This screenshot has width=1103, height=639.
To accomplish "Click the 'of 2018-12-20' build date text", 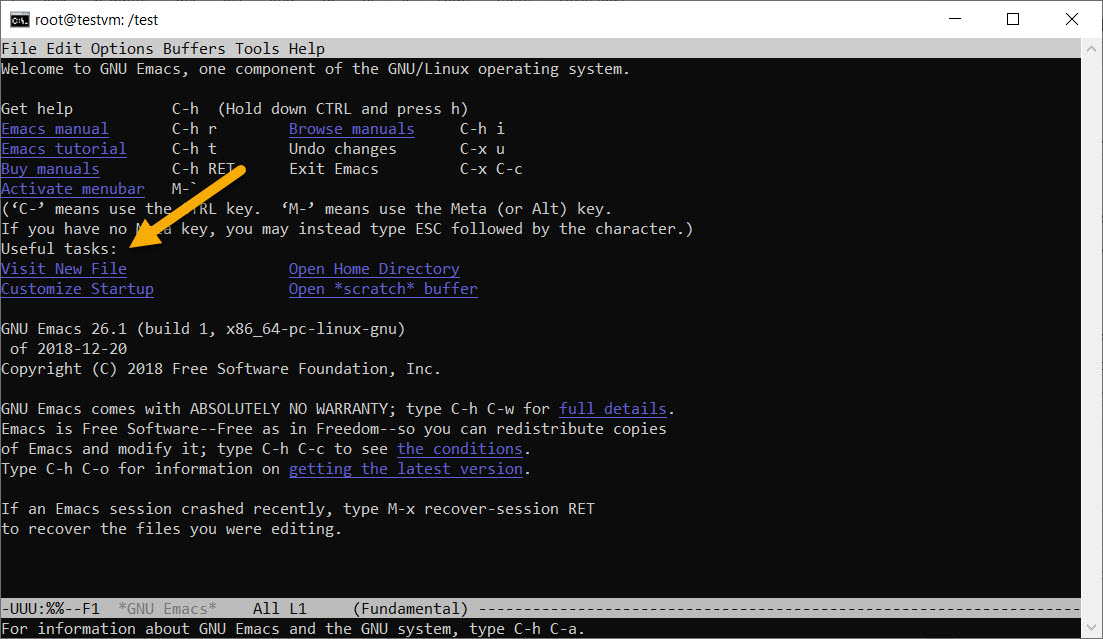I will 68,349.
